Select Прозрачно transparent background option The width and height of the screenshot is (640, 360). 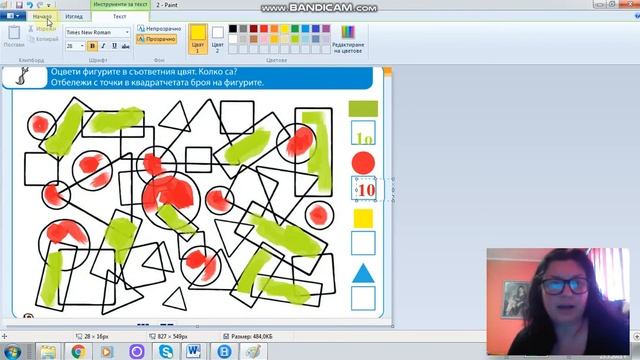[156, 39]
